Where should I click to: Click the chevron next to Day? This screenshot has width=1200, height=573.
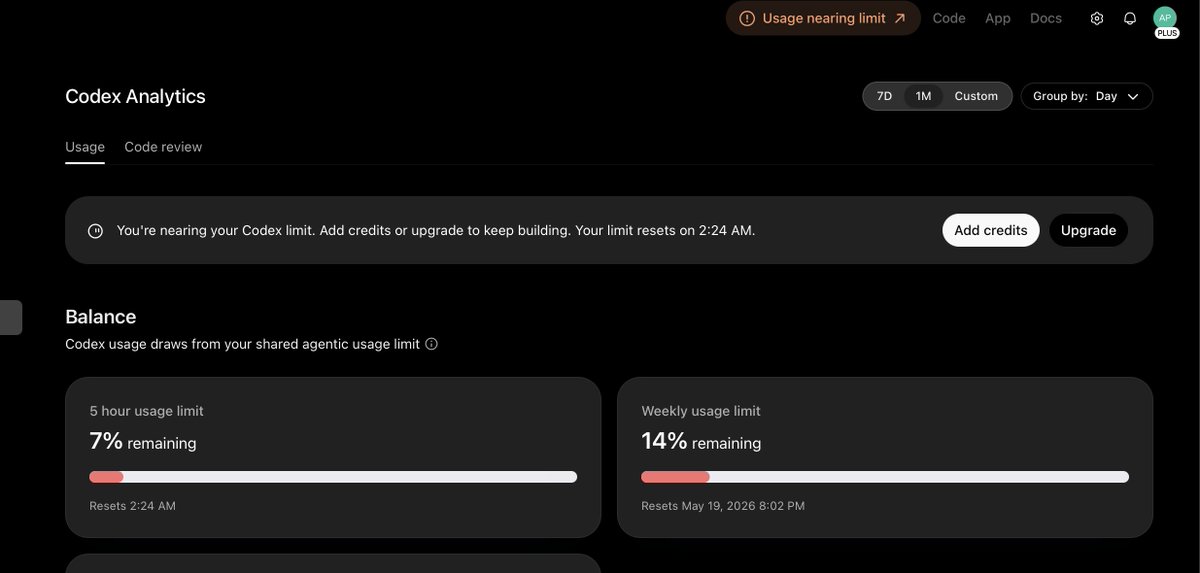click(x=1133, y=97)
